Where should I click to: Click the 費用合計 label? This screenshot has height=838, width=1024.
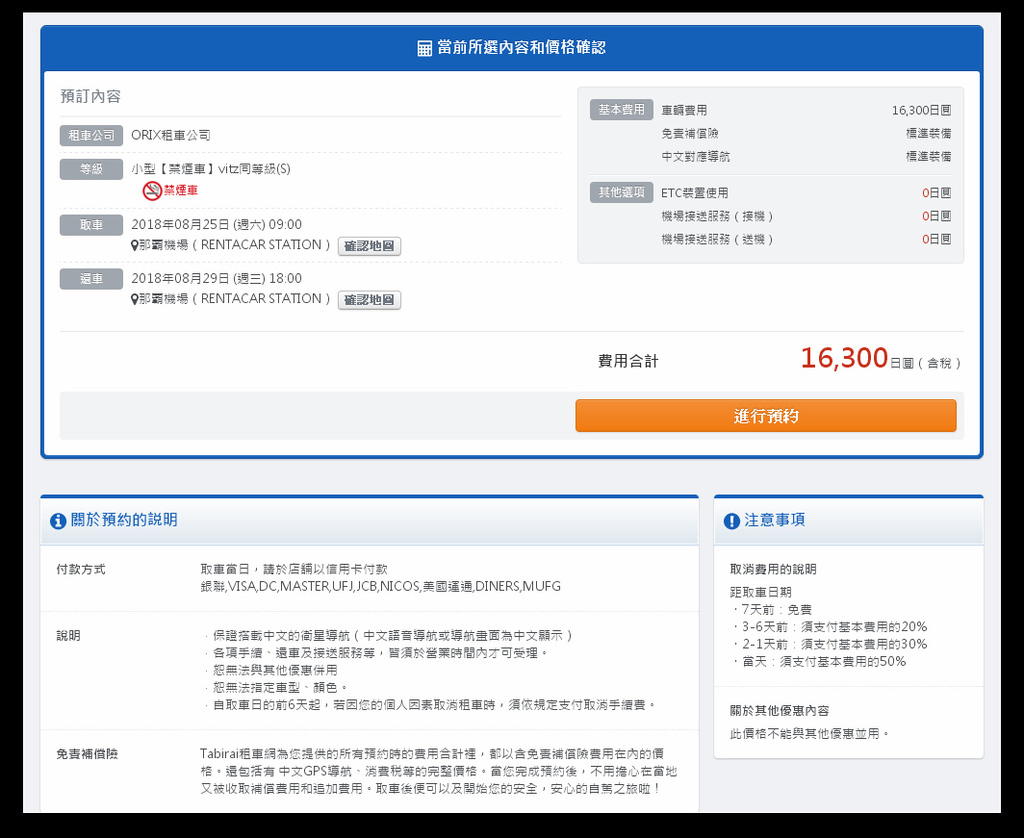628,361
